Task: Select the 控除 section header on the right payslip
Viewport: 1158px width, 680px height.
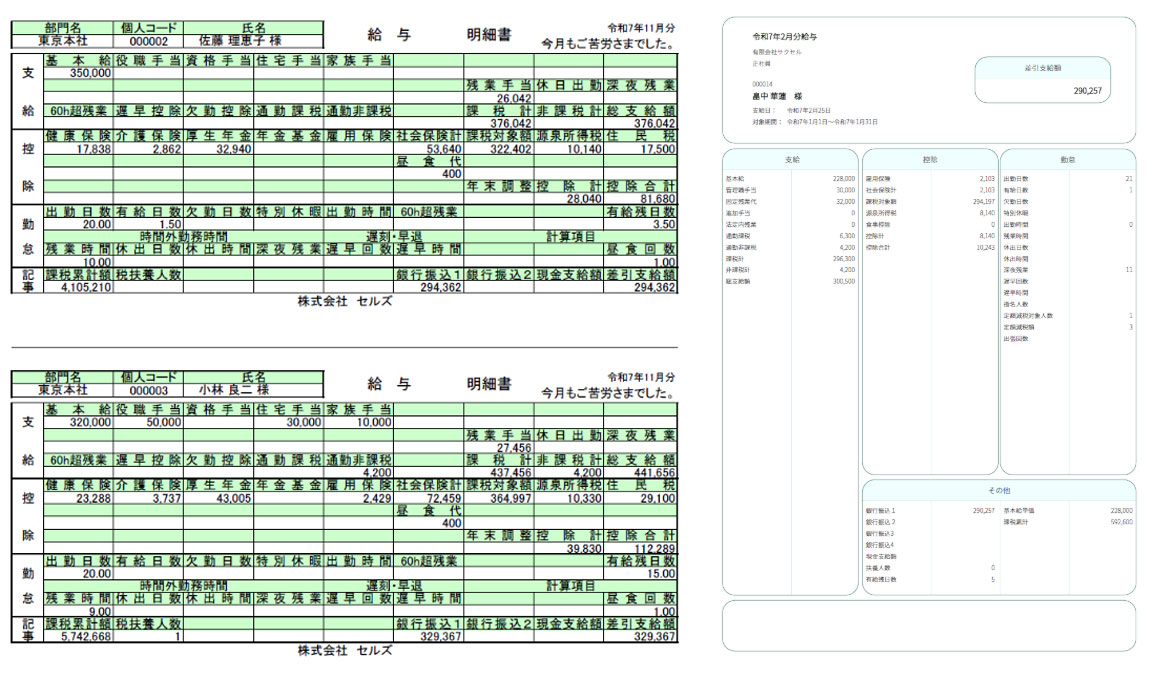Action: (929, 160)
